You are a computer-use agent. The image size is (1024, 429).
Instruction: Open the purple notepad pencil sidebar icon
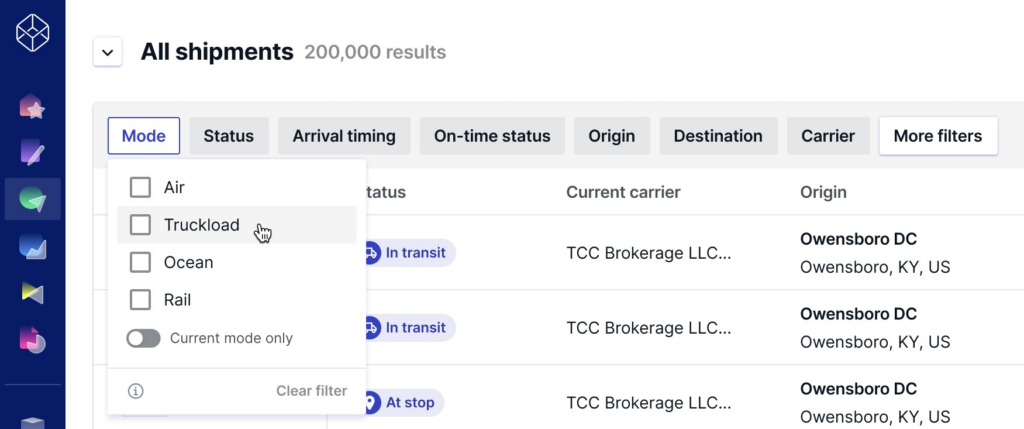33,152
